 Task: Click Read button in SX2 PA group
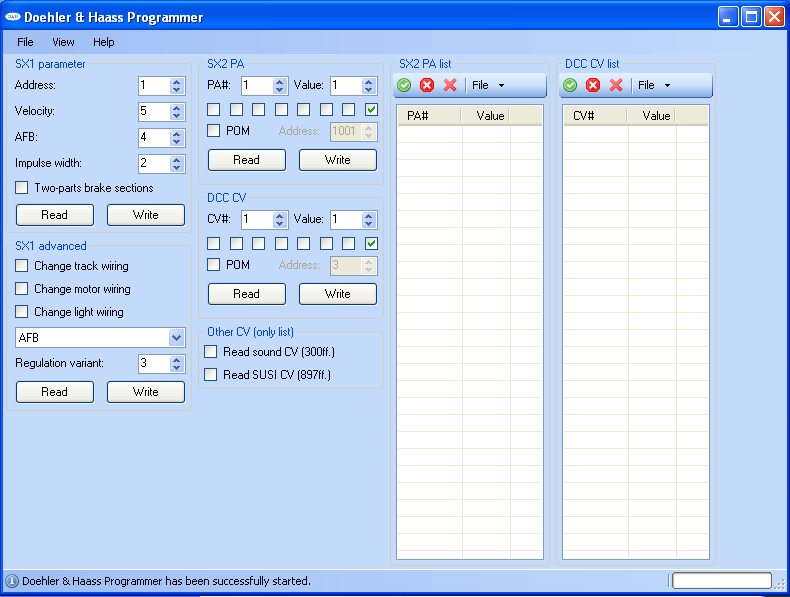[247, 160]
